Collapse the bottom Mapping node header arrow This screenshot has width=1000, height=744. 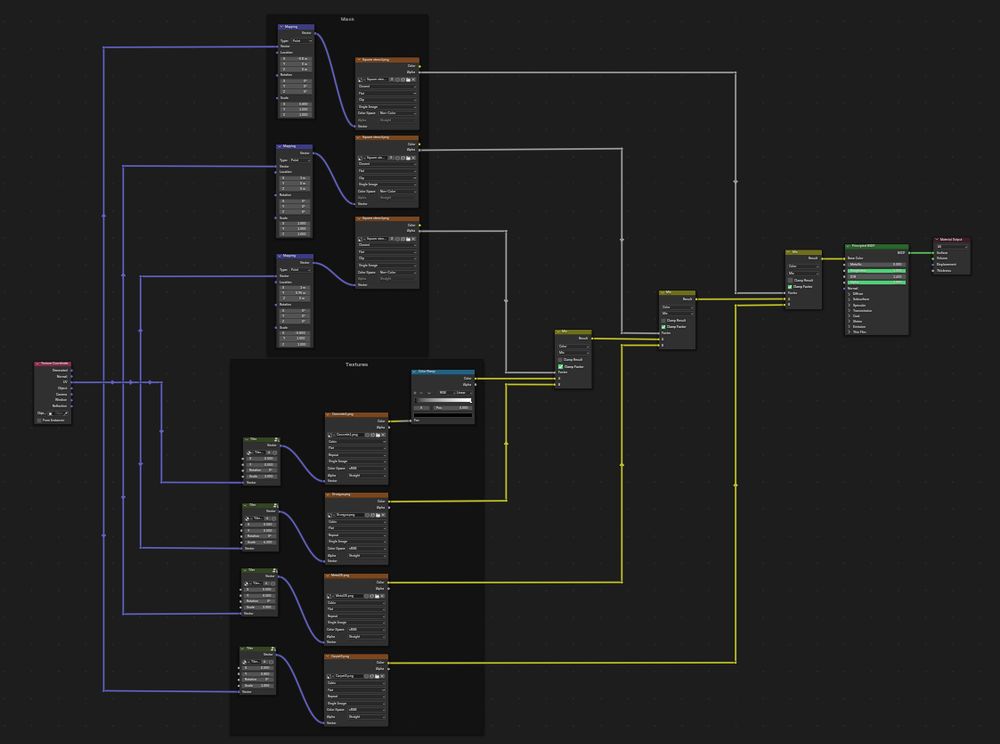coord(279,256)
